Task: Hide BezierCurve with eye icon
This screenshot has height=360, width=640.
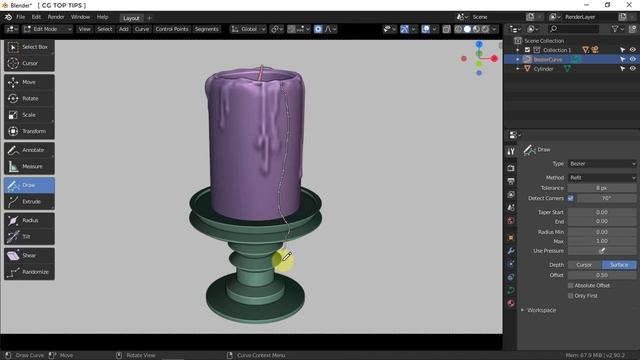Action: coord(633,59)
